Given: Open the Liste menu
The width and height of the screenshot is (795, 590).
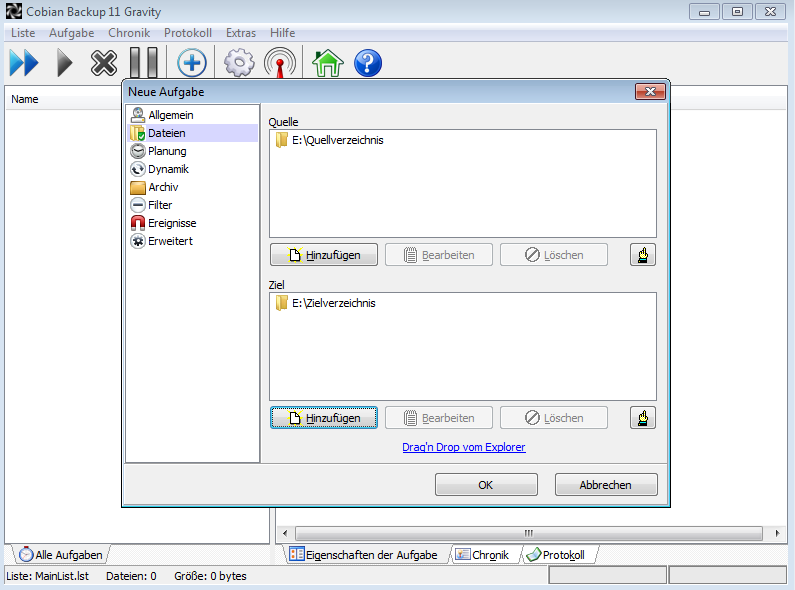Looking at the screenshot, I should click(x=23, y=33).
